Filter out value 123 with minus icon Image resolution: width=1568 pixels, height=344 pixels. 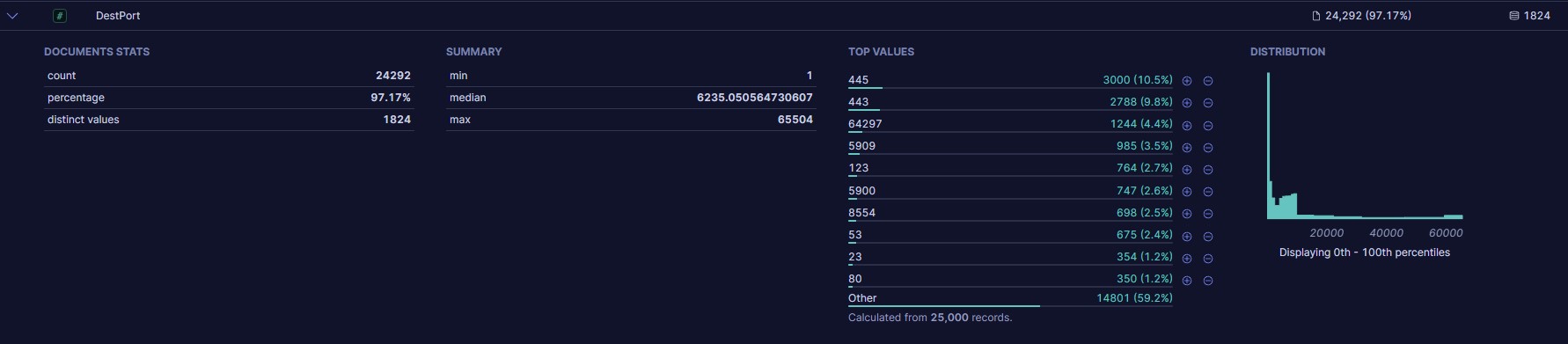(x=1208, y=170)
